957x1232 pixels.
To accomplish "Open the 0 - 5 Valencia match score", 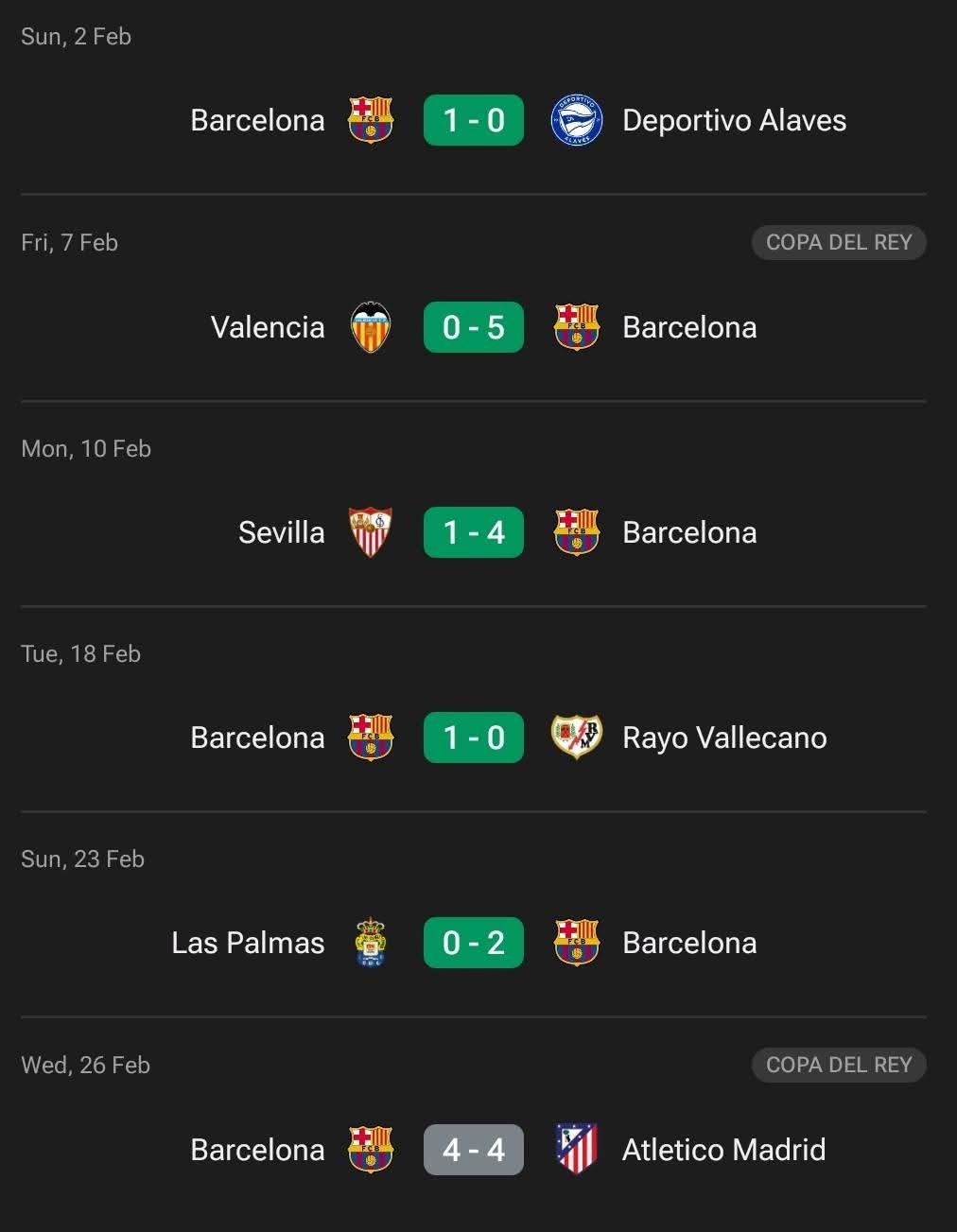I will point(474,327).
